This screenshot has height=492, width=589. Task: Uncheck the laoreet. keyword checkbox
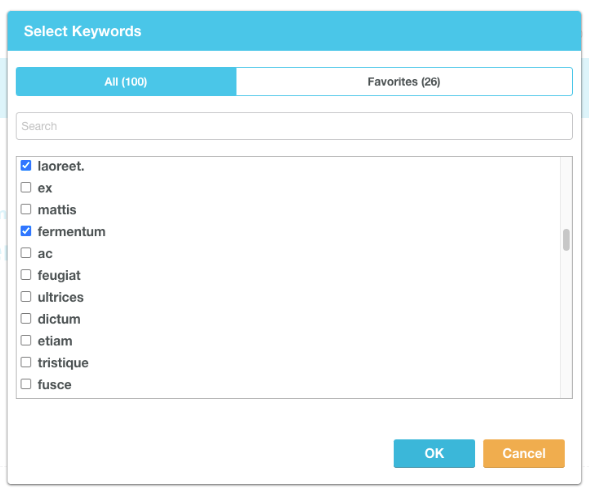[26, 165]
